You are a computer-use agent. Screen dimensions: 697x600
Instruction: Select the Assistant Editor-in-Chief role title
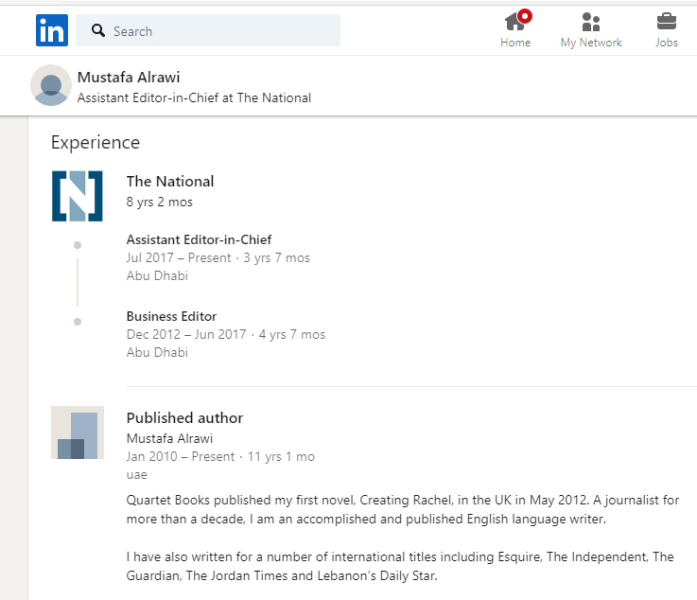click(199, 240)
